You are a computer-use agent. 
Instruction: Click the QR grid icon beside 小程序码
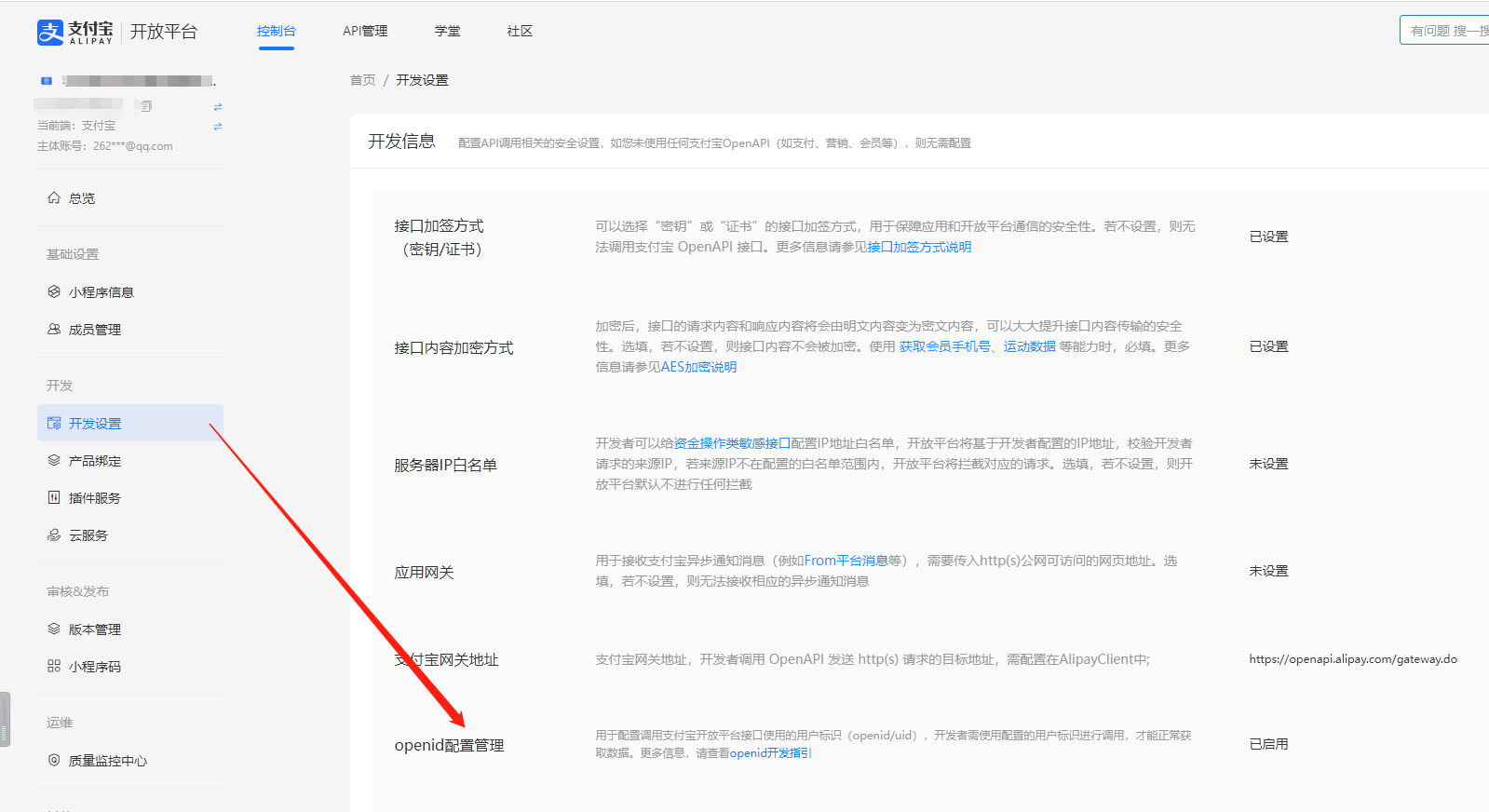[54, 667]
